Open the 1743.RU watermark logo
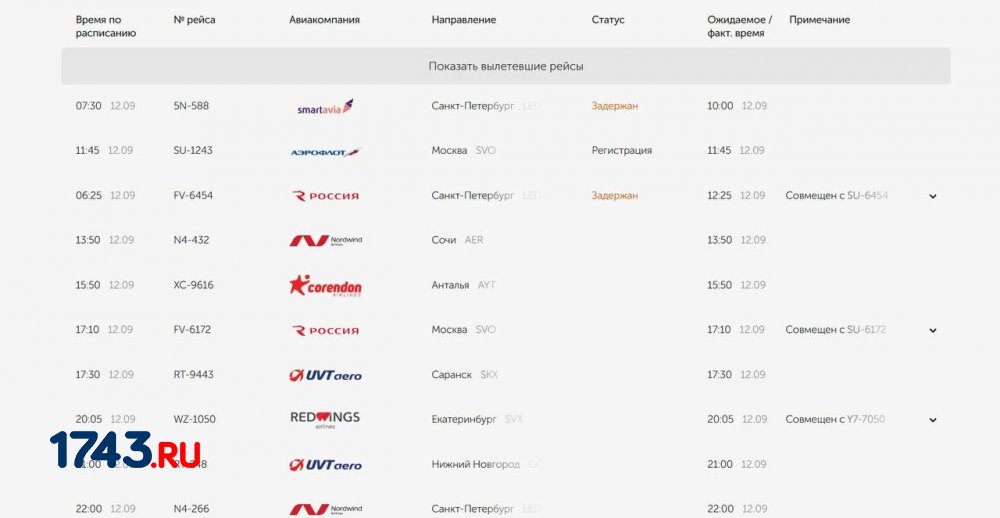The image size is (1000, 518). click(125, 449)
